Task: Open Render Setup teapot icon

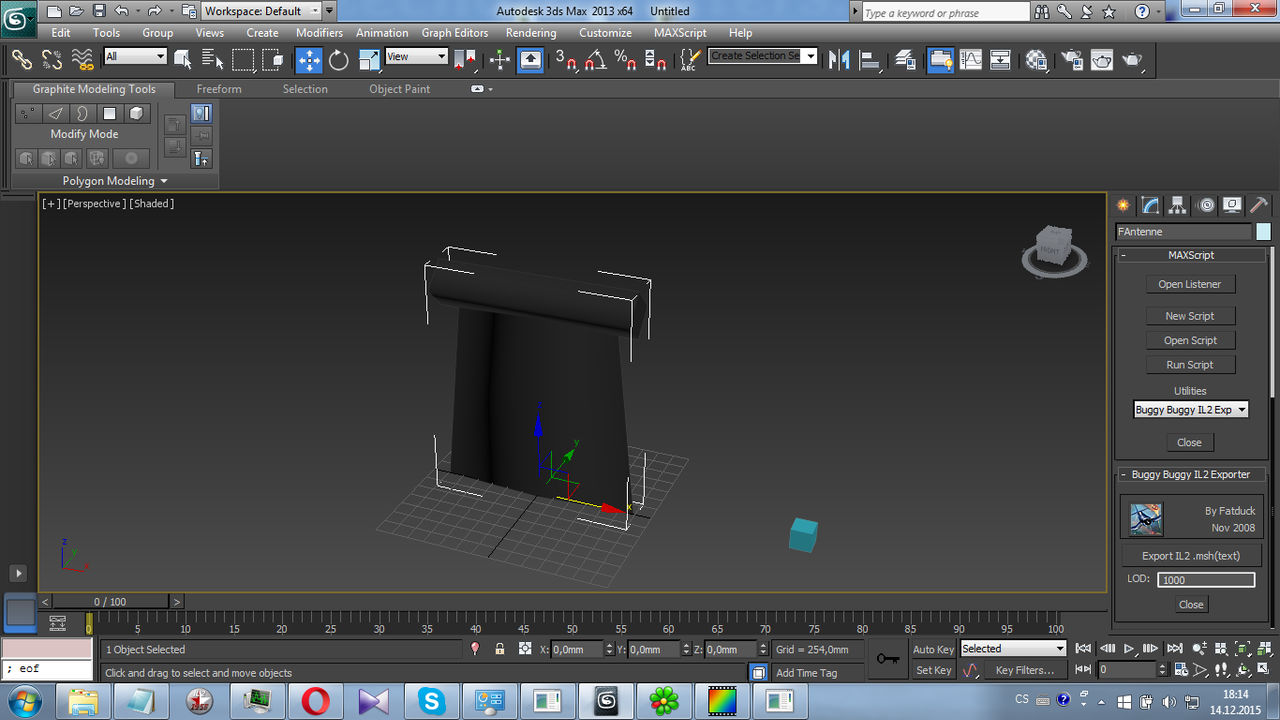Action: coord(1072,60)
